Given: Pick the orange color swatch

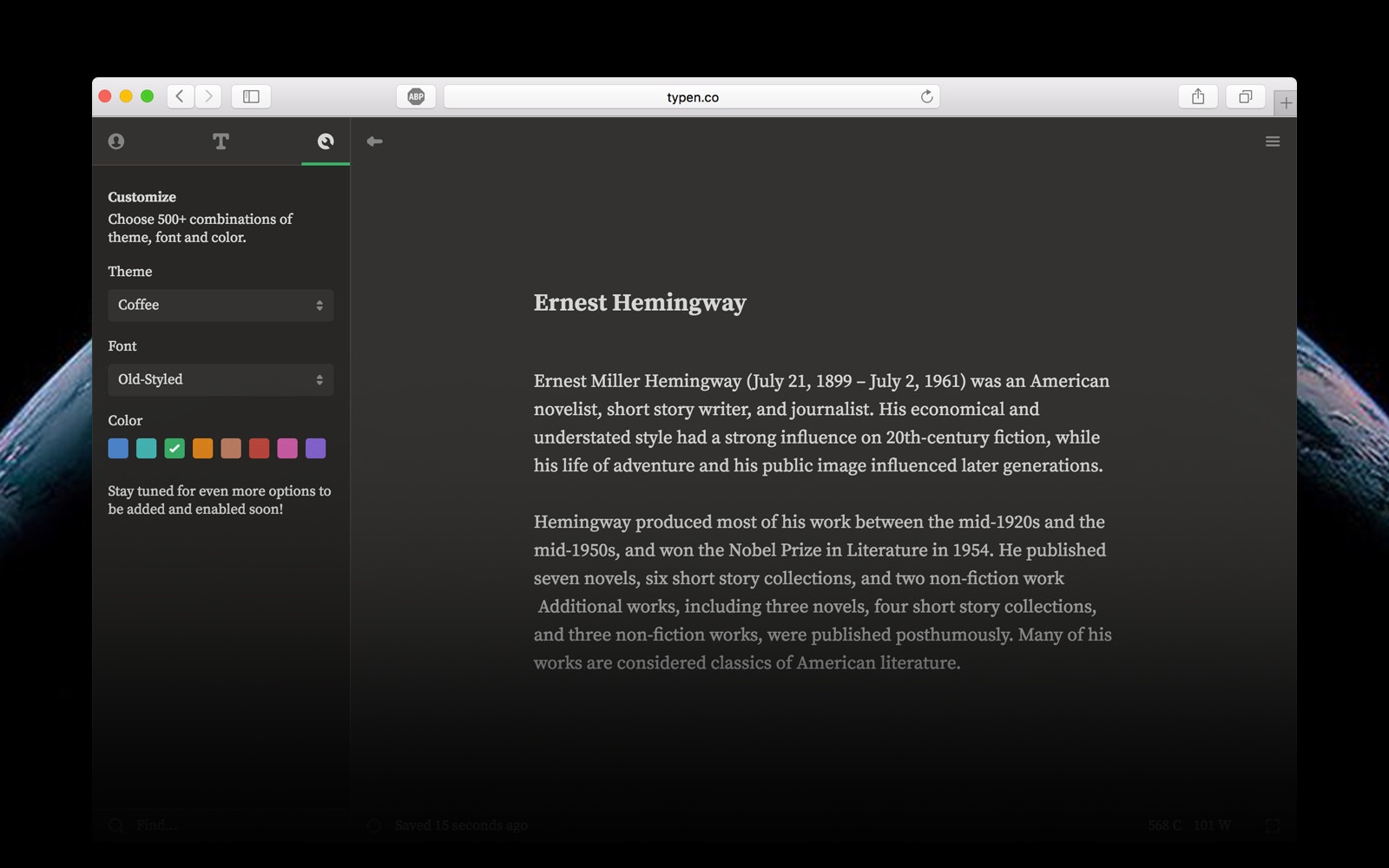Looking at the screenshot, I should coord(202,448).
